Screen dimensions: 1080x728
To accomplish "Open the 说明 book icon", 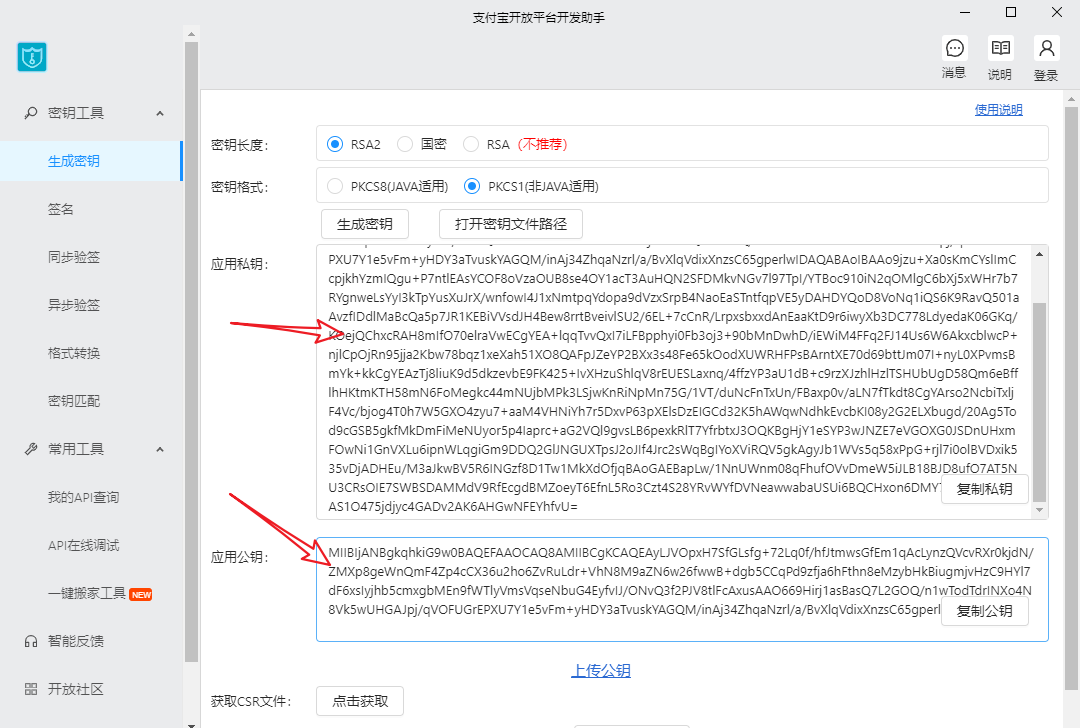I will pyautogui.click(x=1000, y=48).
